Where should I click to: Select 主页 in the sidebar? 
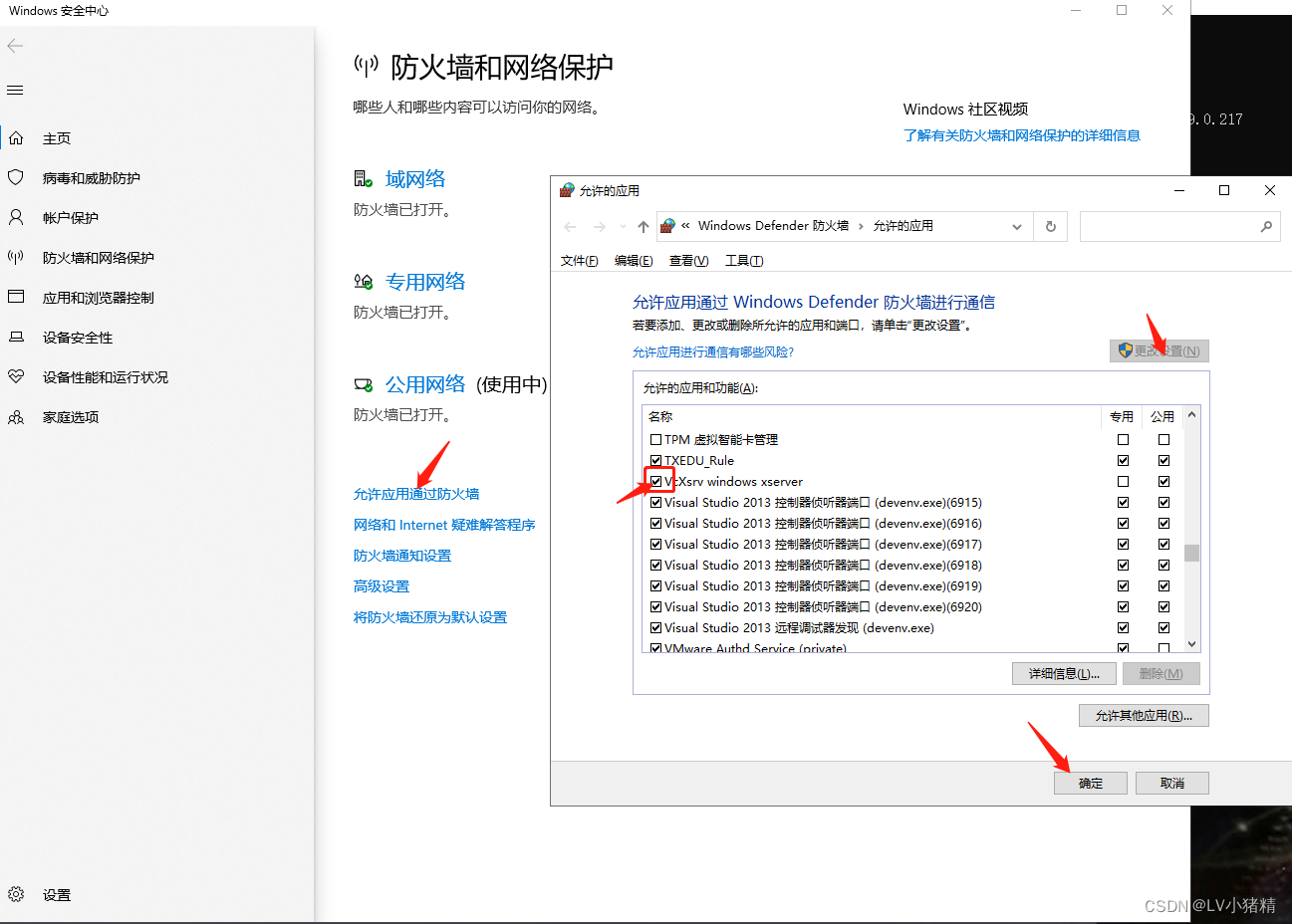pos(57,138)
